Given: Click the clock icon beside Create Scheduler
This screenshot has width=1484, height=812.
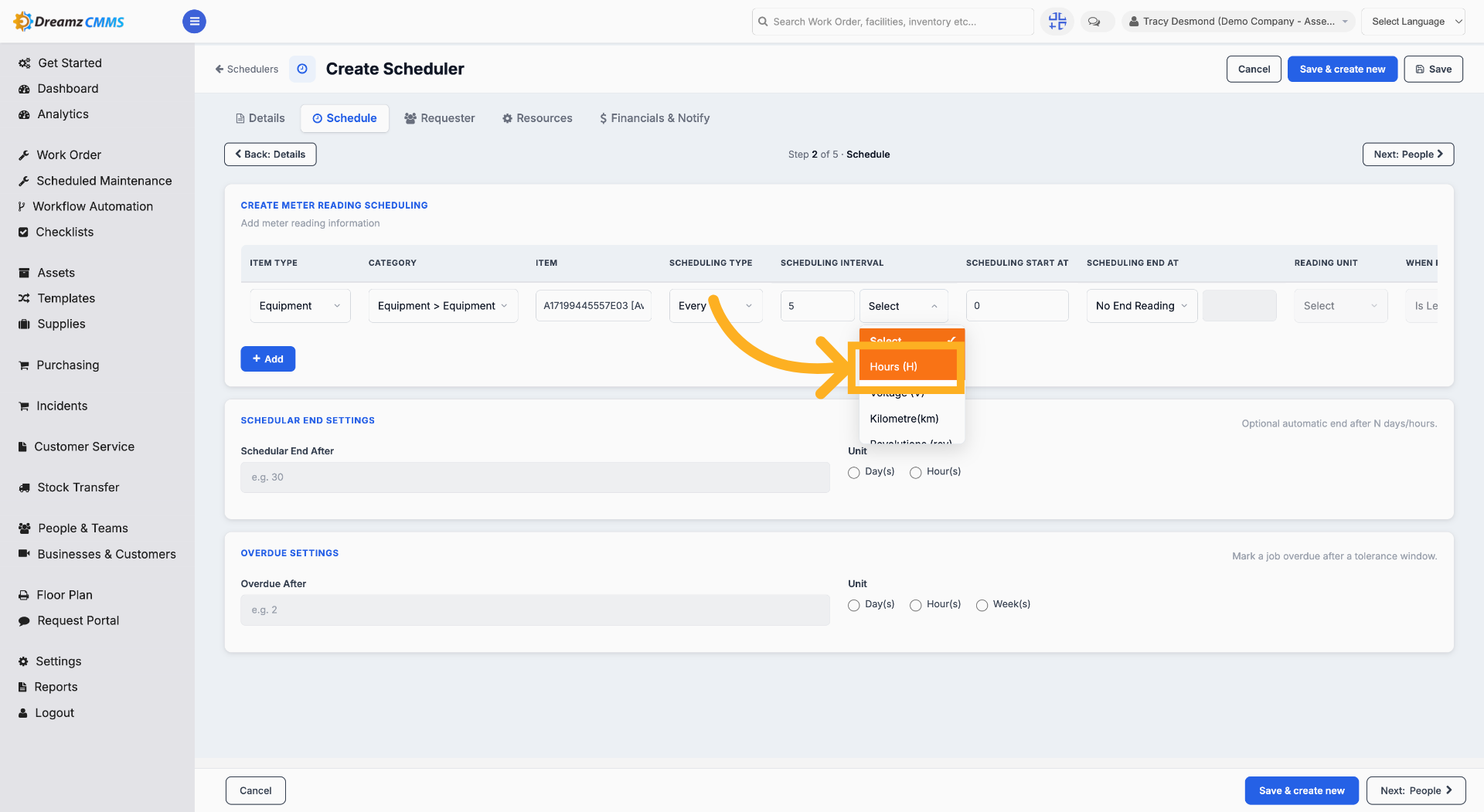Looking at the screenshot, I should click(302, 69).
